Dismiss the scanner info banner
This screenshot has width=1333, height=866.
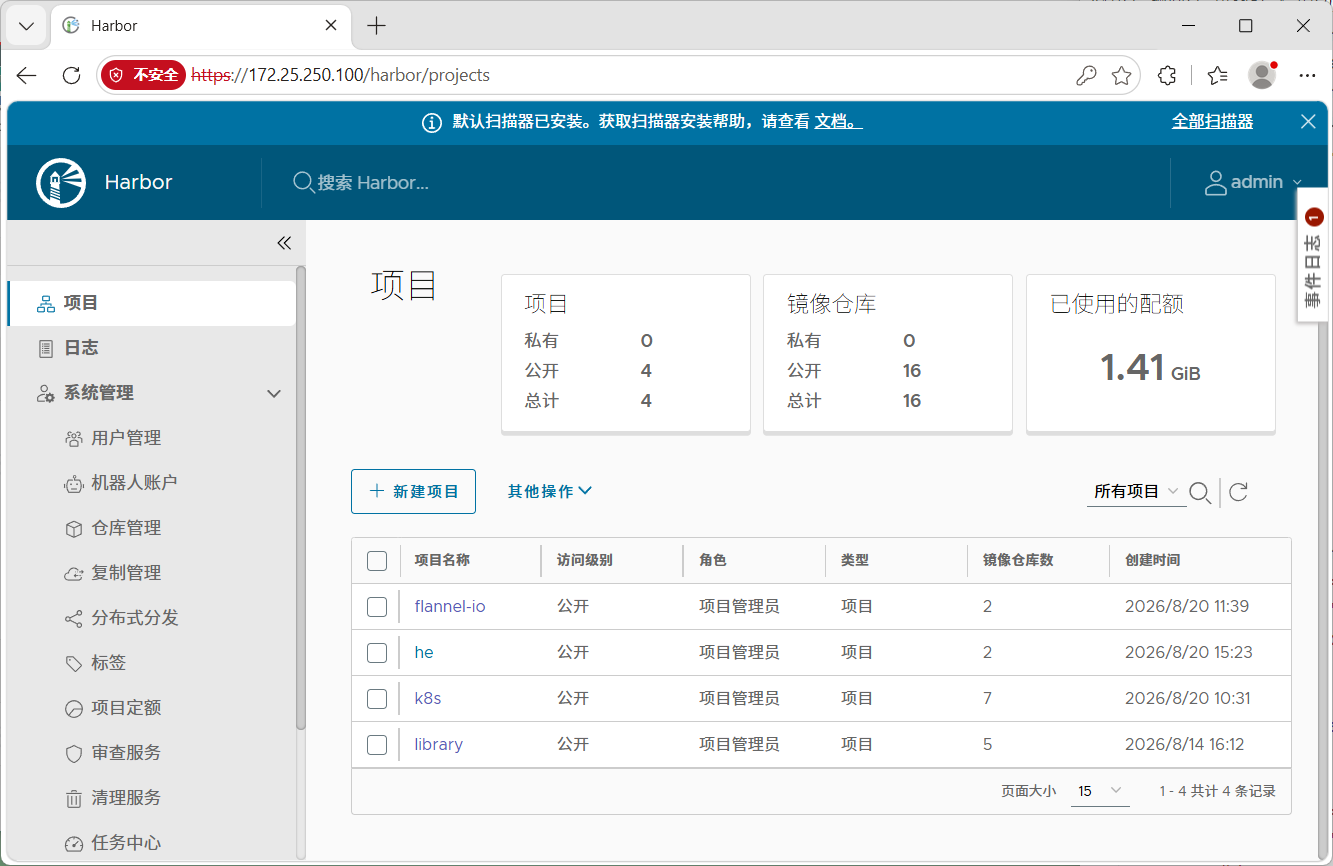pyautogui.click(x=1308, y=121)
